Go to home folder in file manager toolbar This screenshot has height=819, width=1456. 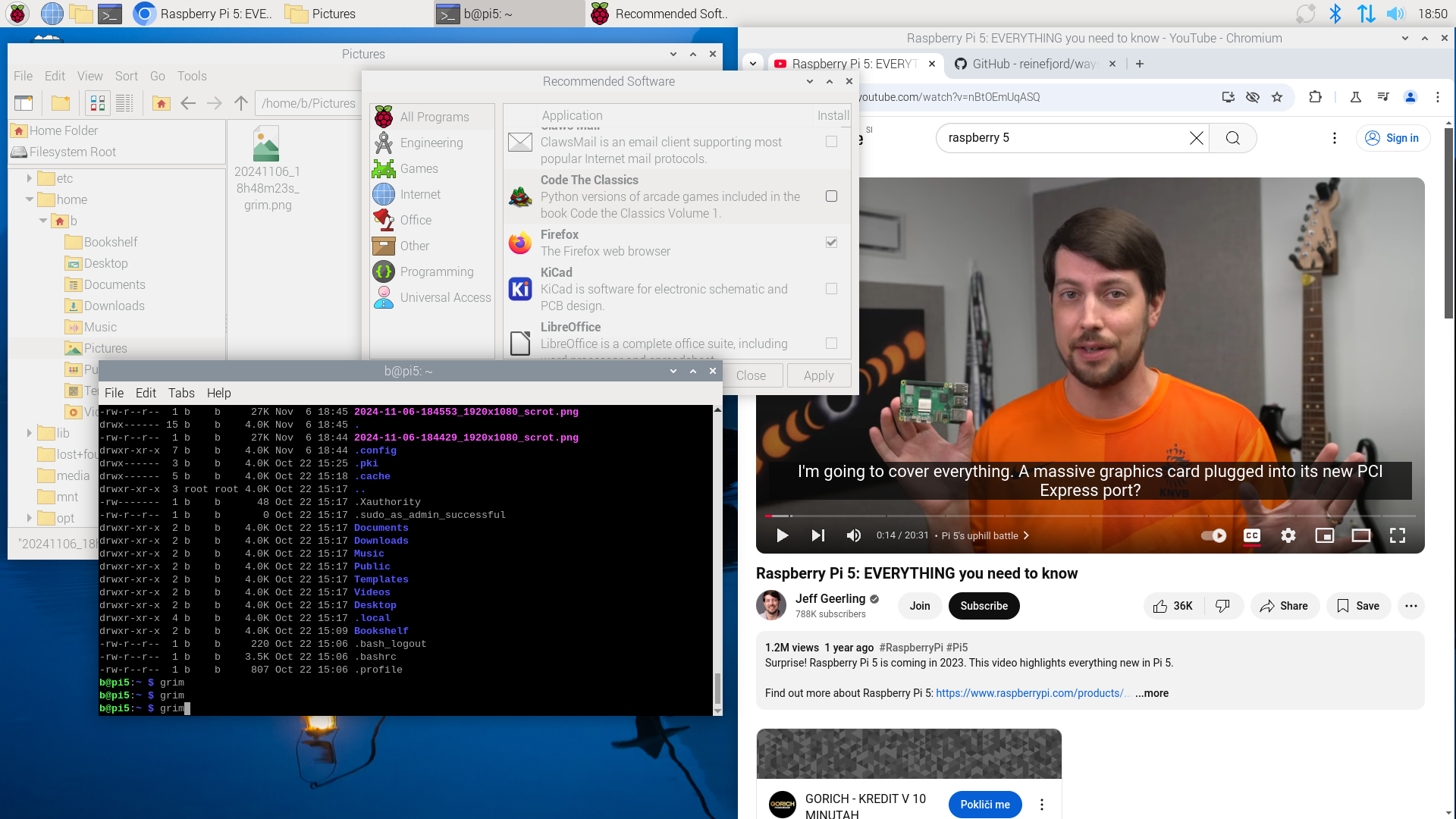point(161,103)
